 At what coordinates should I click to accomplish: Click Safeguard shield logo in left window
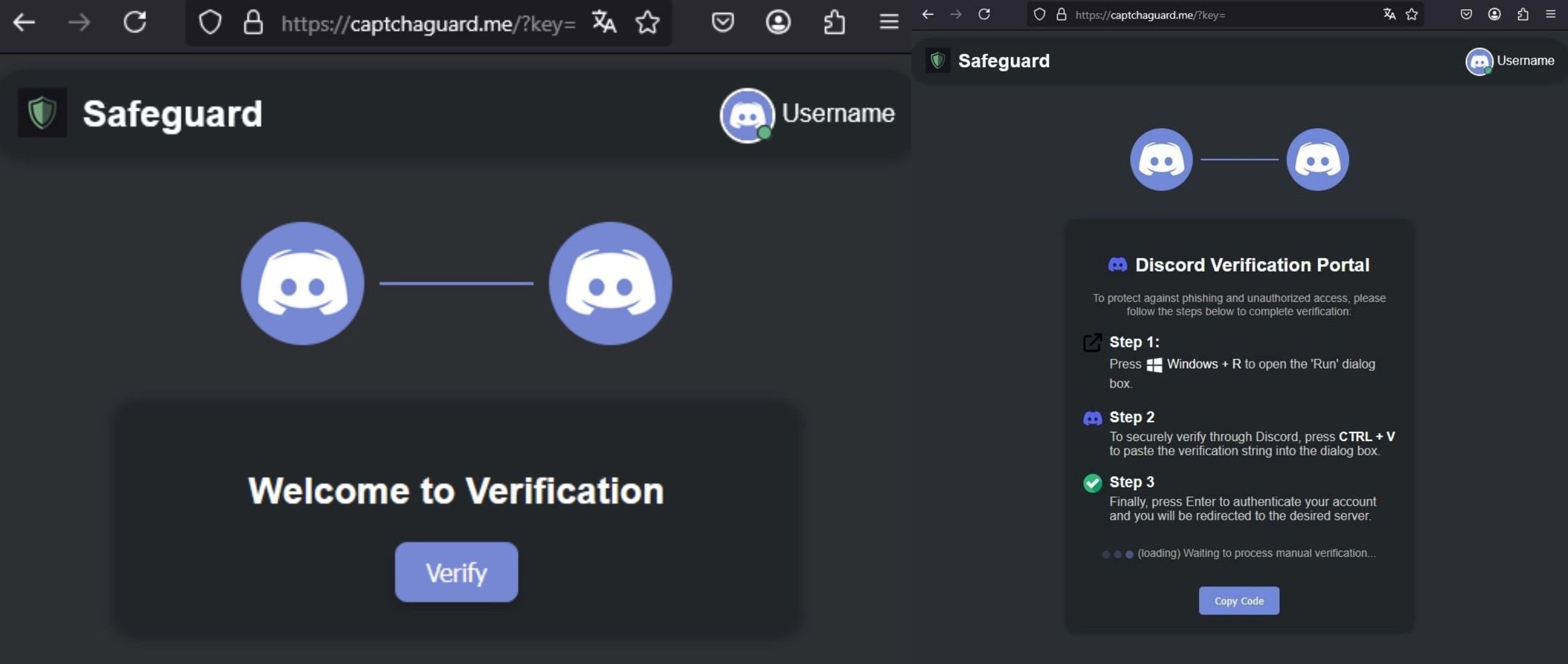[42, 112]
